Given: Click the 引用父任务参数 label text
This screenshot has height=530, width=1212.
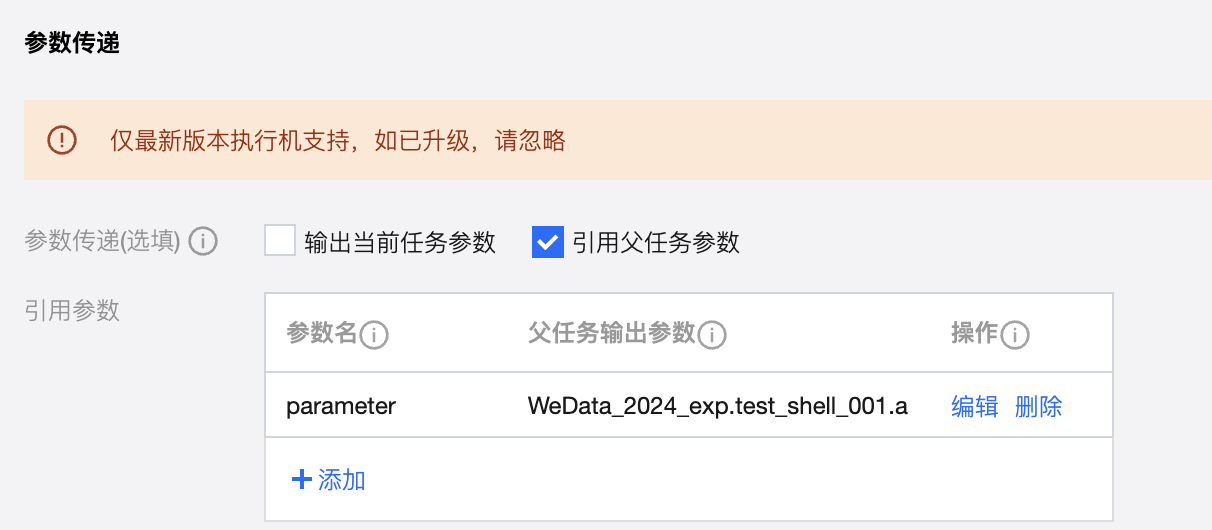Looking at the screenshot, I should click(656, 242).
